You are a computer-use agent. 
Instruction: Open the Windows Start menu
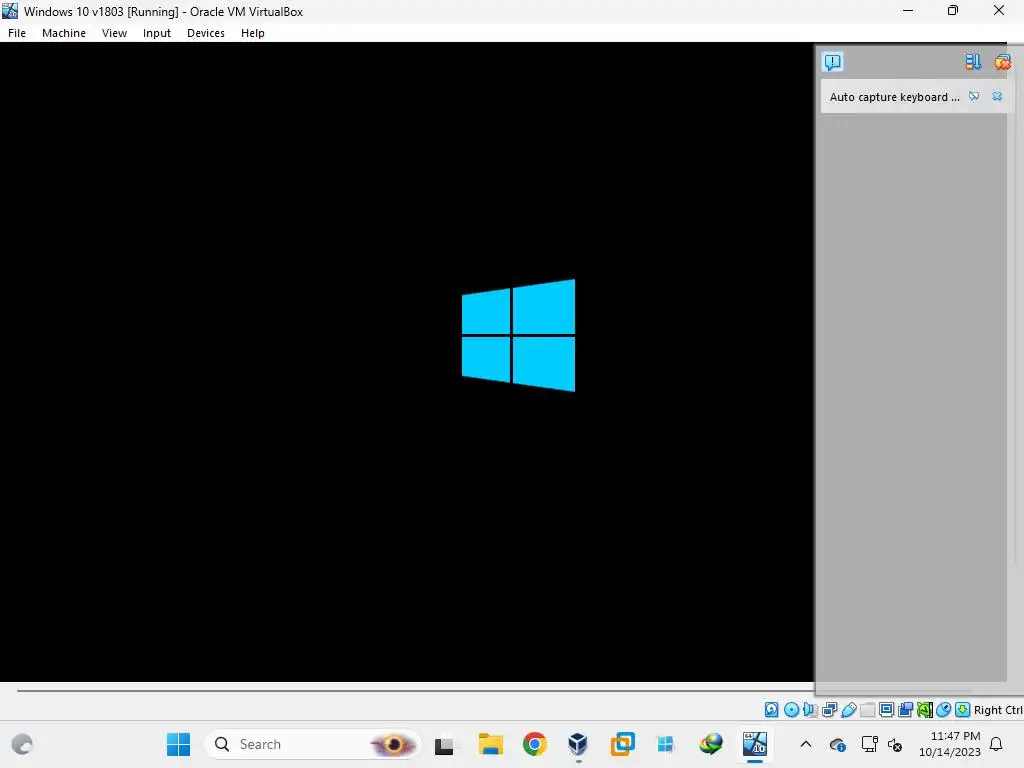pyautogui.click(x=178, y=744)
